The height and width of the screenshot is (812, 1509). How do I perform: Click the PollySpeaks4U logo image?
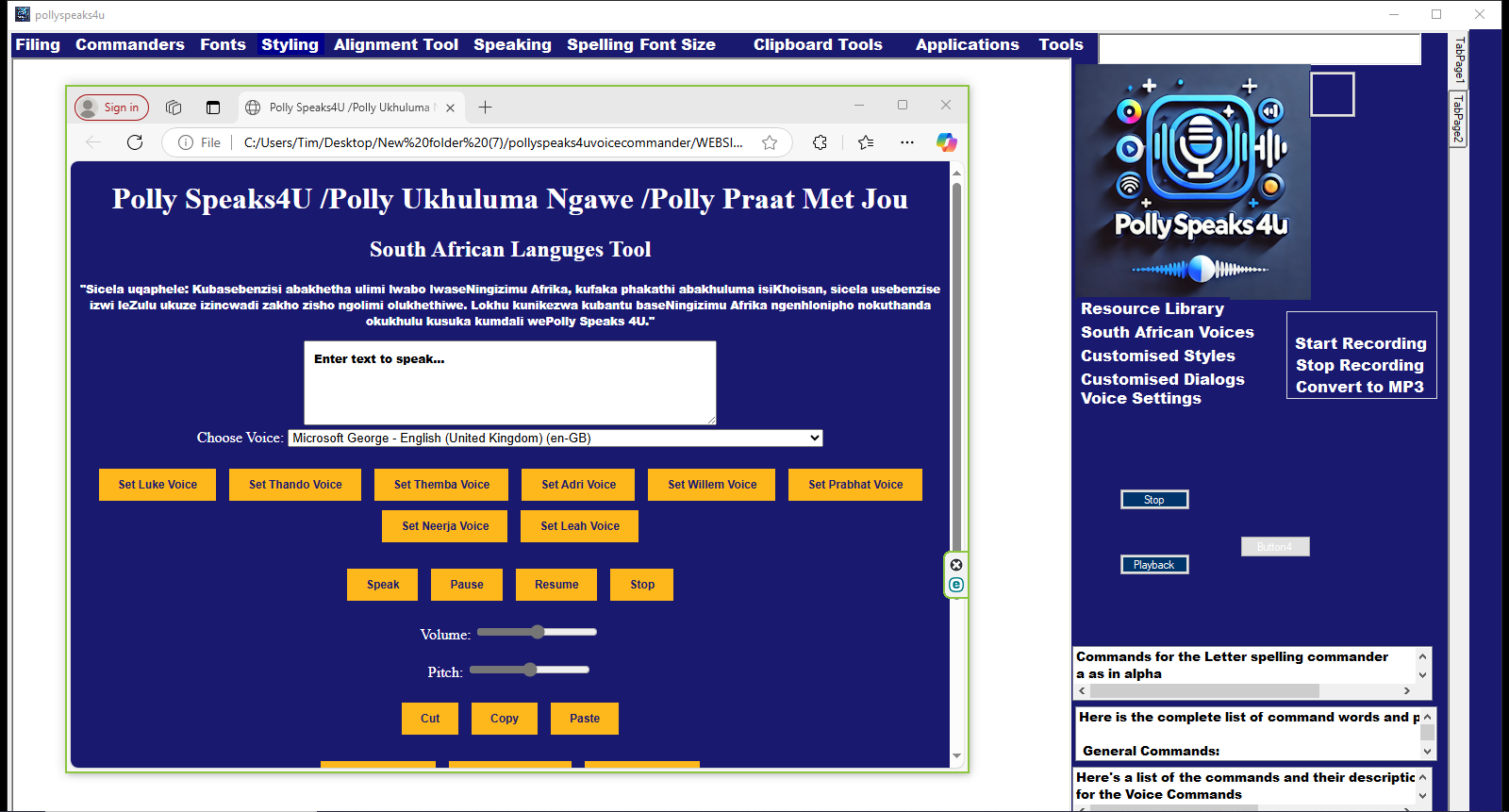pyautogui.click(x=1193, y=182)
